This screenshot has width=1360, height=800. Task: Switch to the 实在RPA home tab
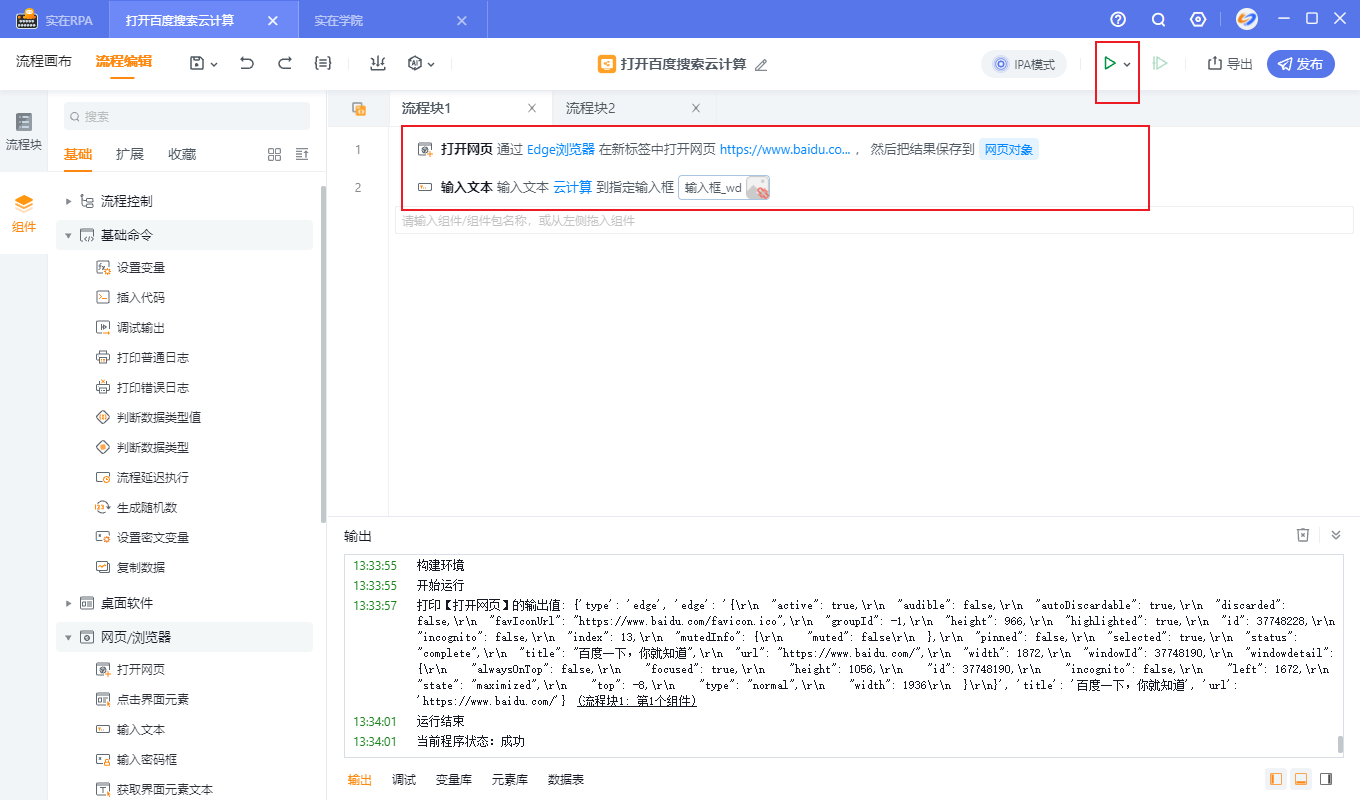(55, 20)
